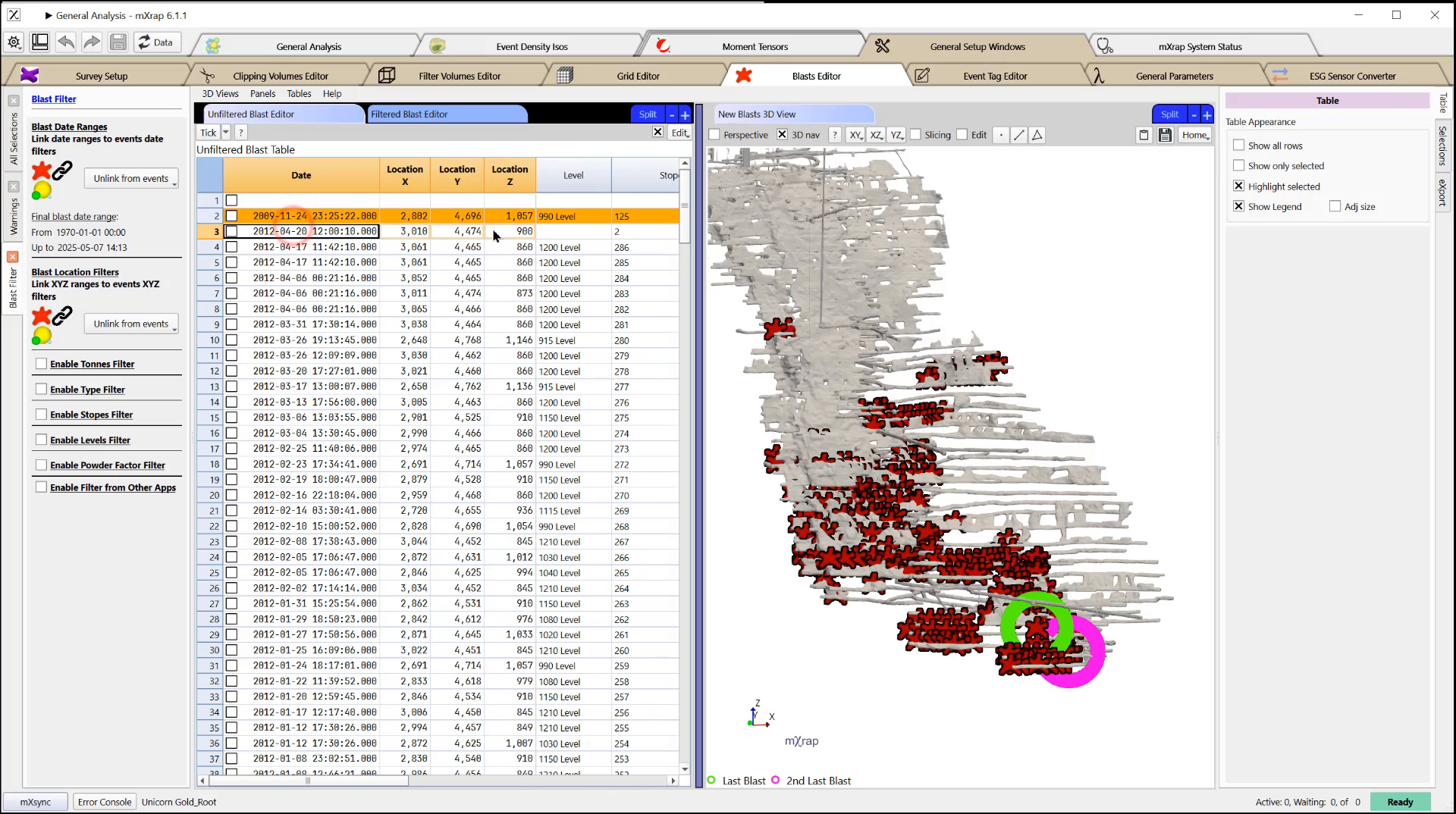Enable the Type Filter checkbox
Image resolution: width=1456 pixels, height=814 pixels.
click(41, 389)
